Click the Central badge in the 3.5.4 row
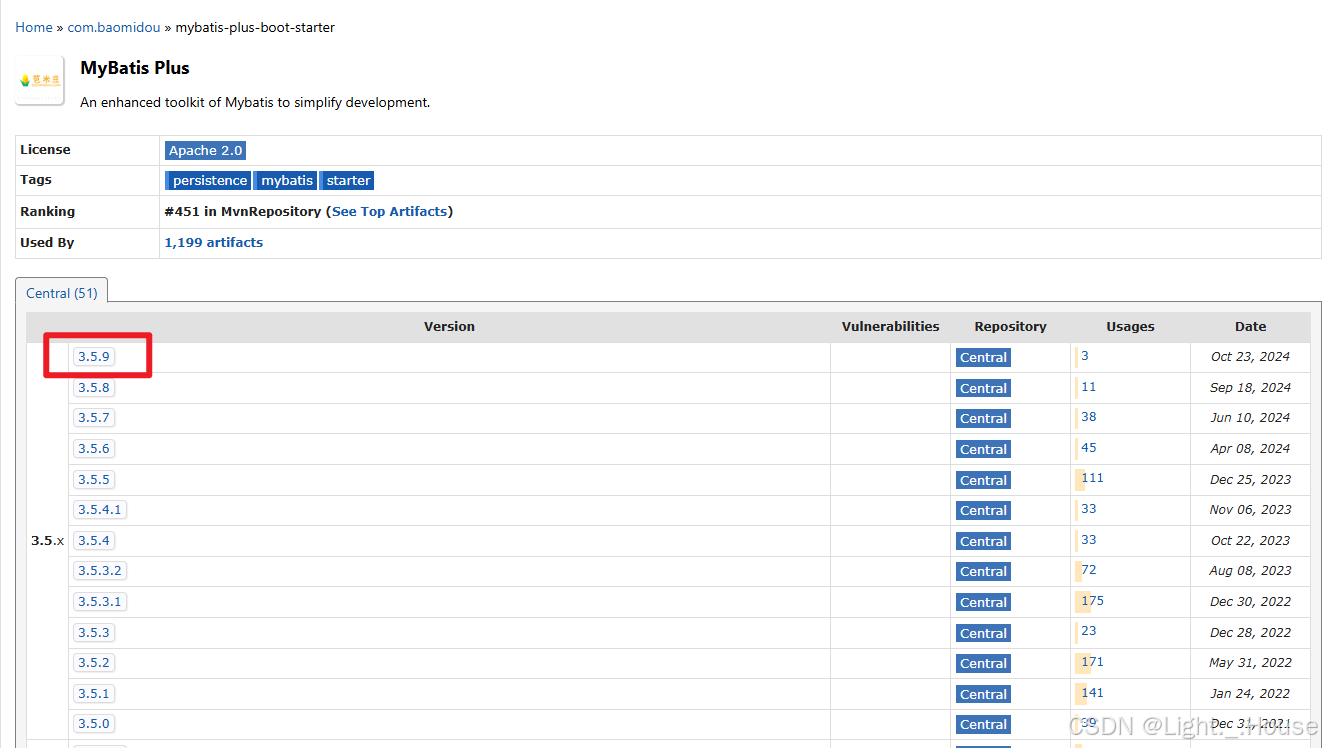Screen dimensions: 1322x748 tap(983, 542)
